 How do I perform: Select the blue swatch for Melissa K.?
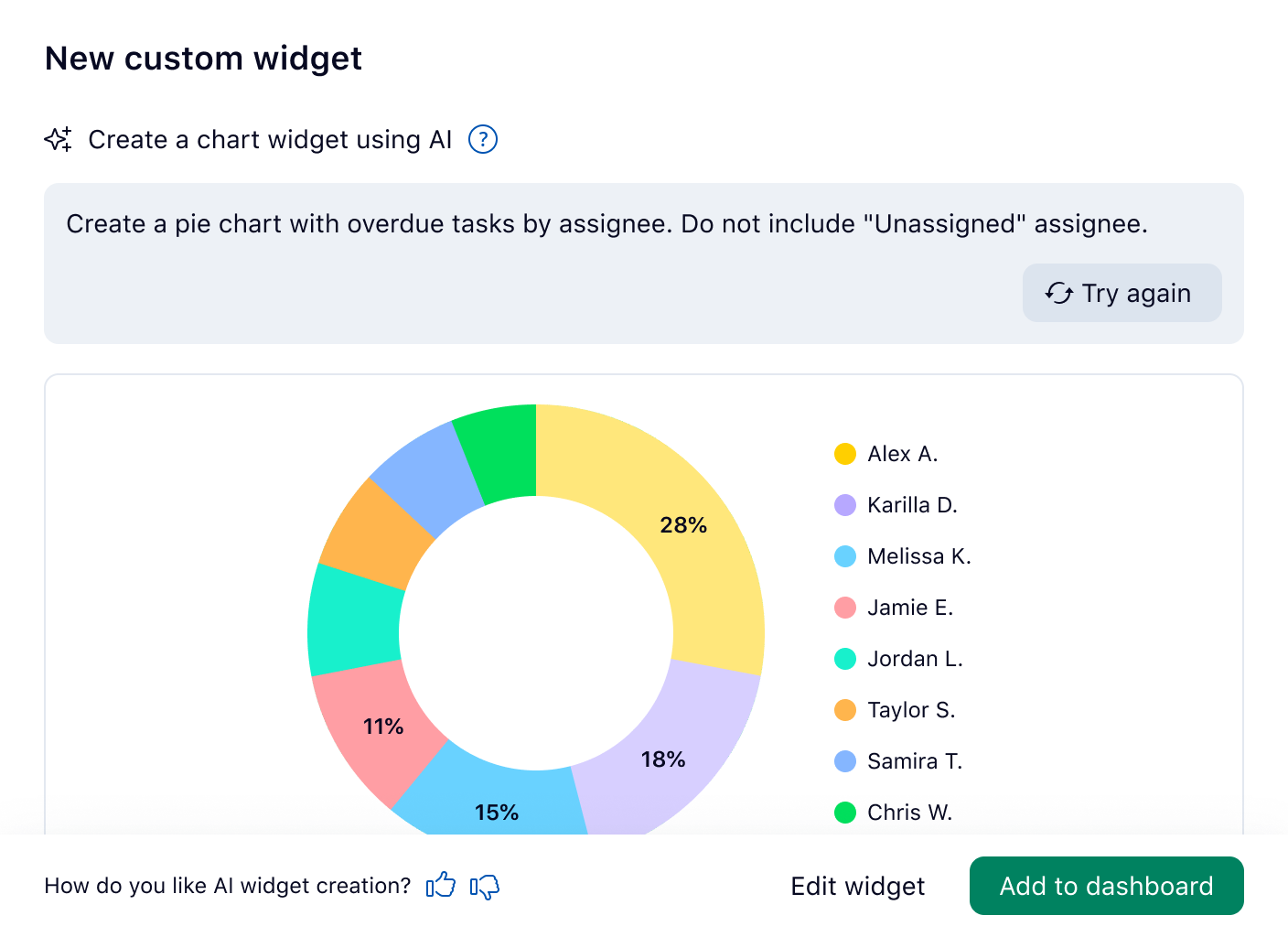pyautogui.click(x=844, y=555)
